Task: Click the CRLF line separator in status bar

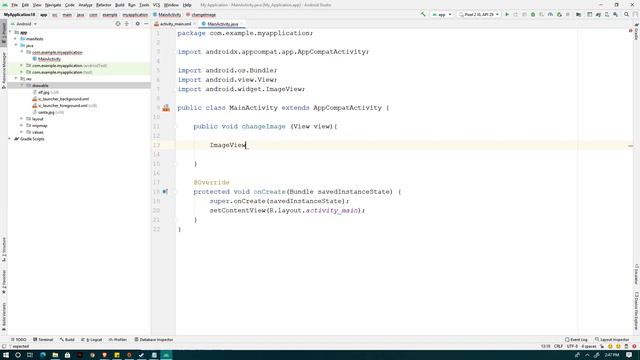Action: coord(558,346)
